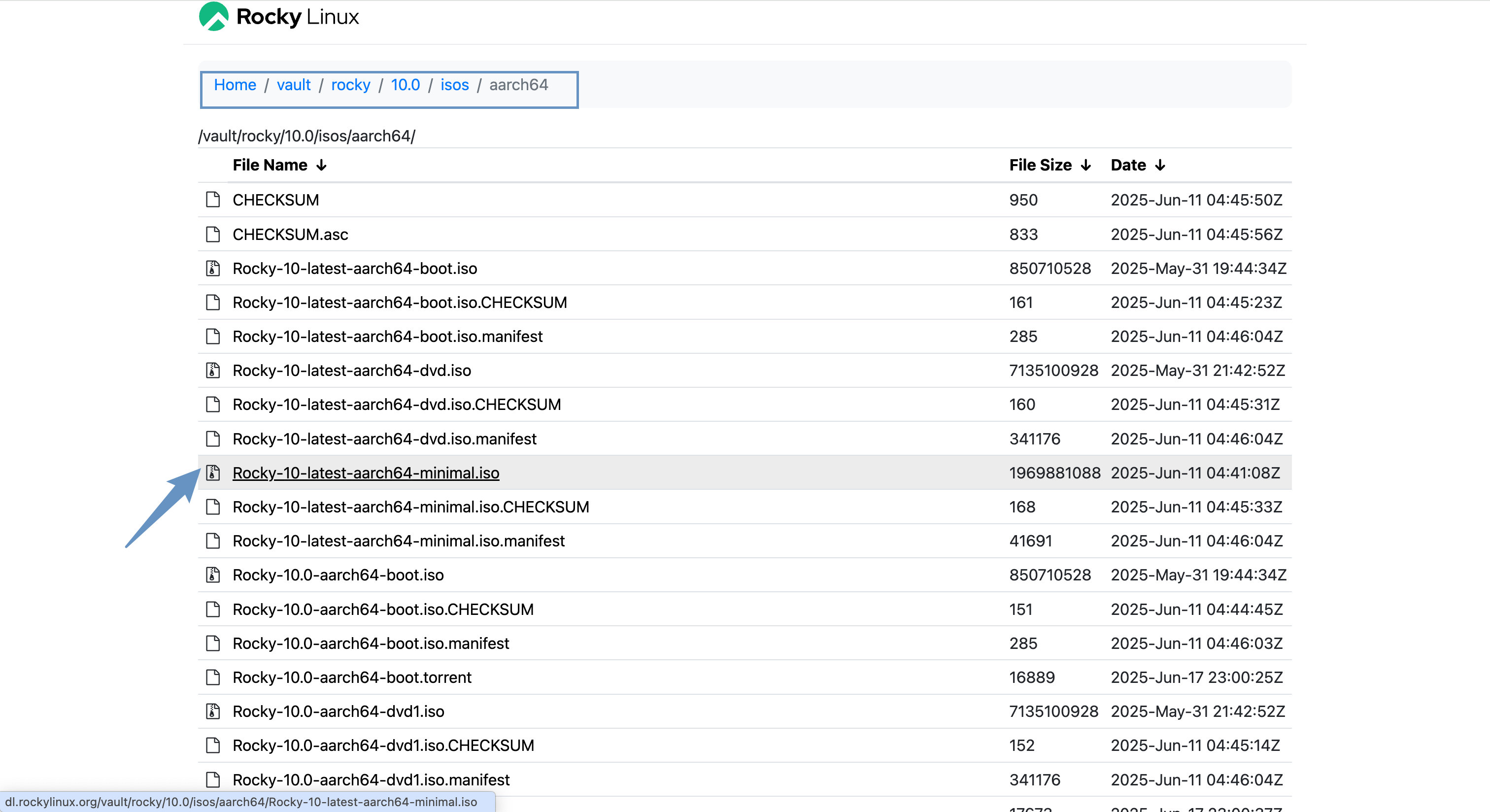
Task: Sort by Date using its arrow
Action: tap(1160, 166)
